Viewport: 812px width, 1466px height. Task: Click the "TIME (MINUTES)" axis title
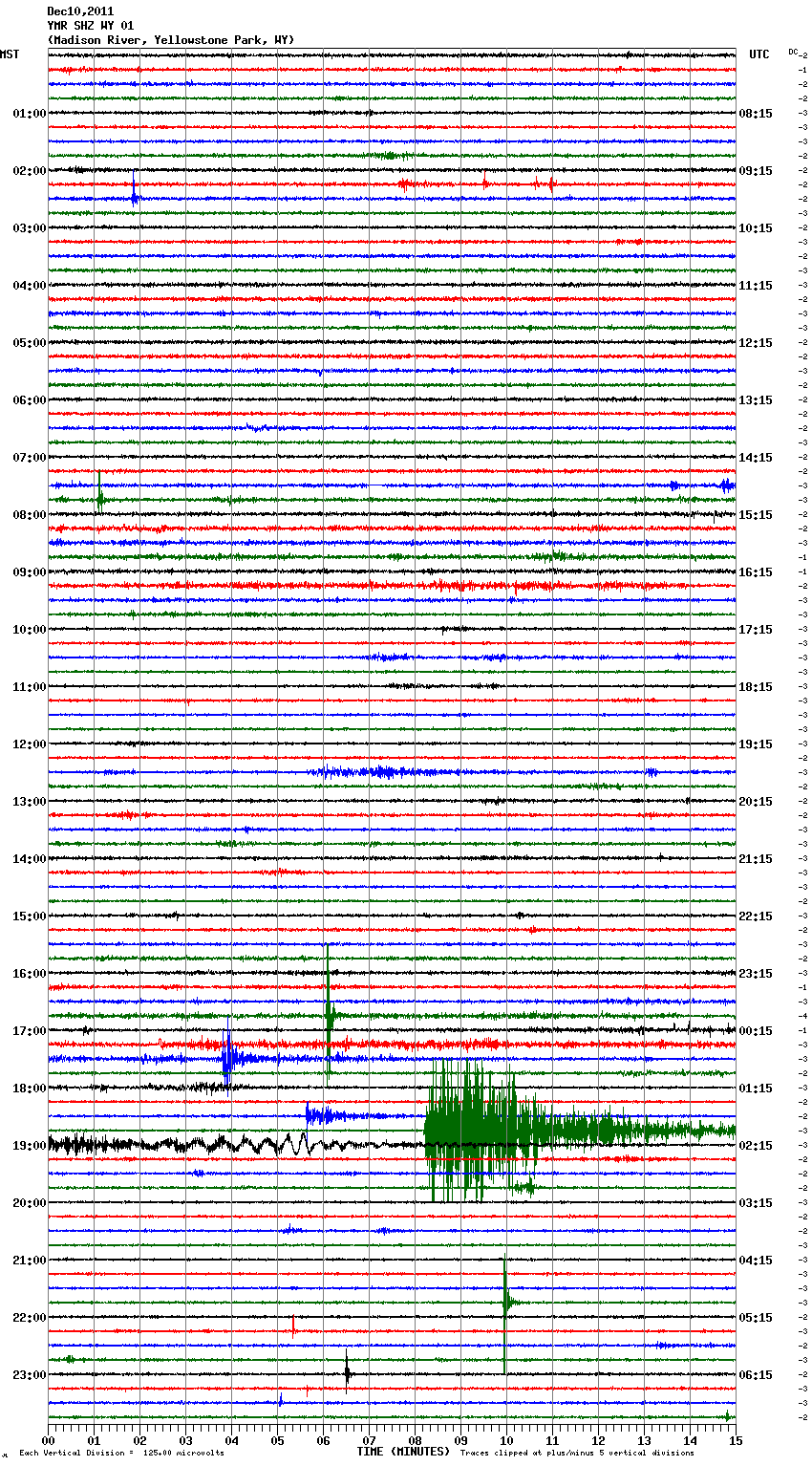(x=403, y=1452)
